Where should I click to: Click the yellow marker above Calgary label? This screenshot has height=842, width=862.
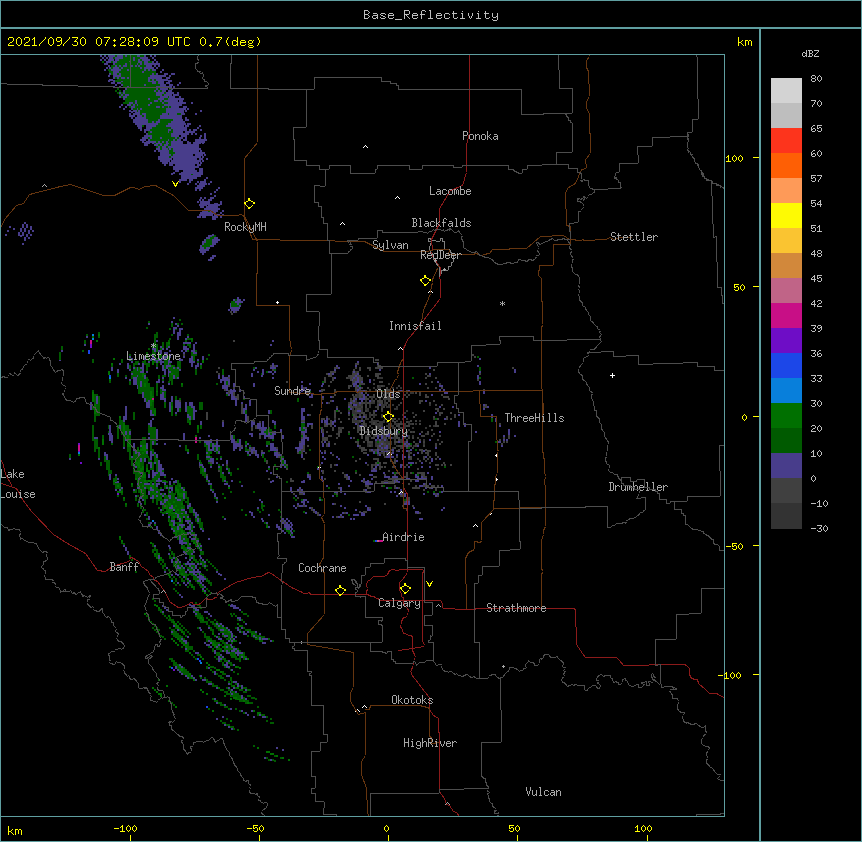point(405,589)
